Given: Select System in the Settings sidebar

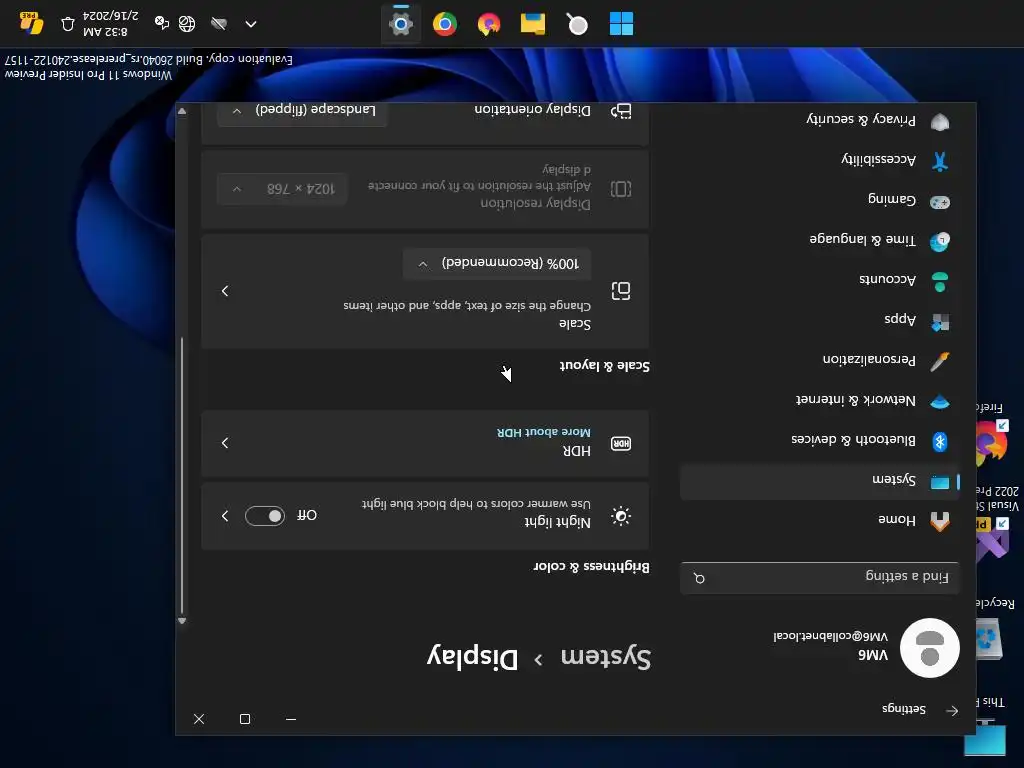Looking at the screenshot, I should click(820, 480).
